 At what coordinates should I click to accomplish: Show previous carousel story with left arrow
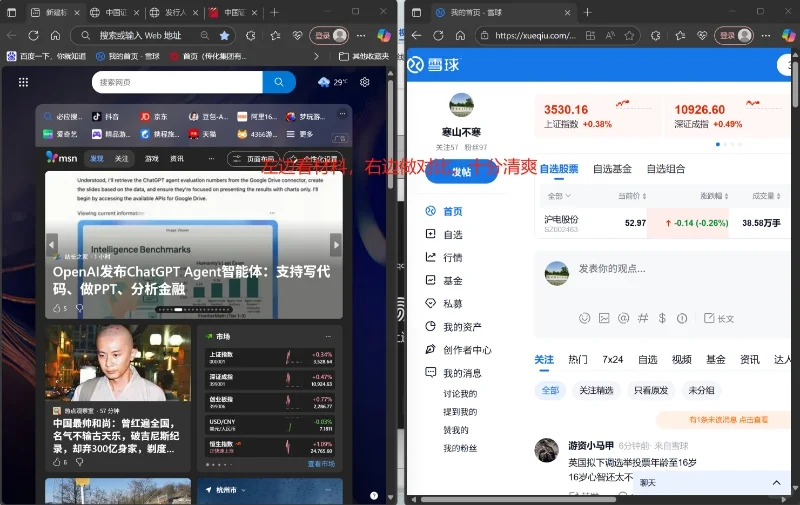click(52, 245)
